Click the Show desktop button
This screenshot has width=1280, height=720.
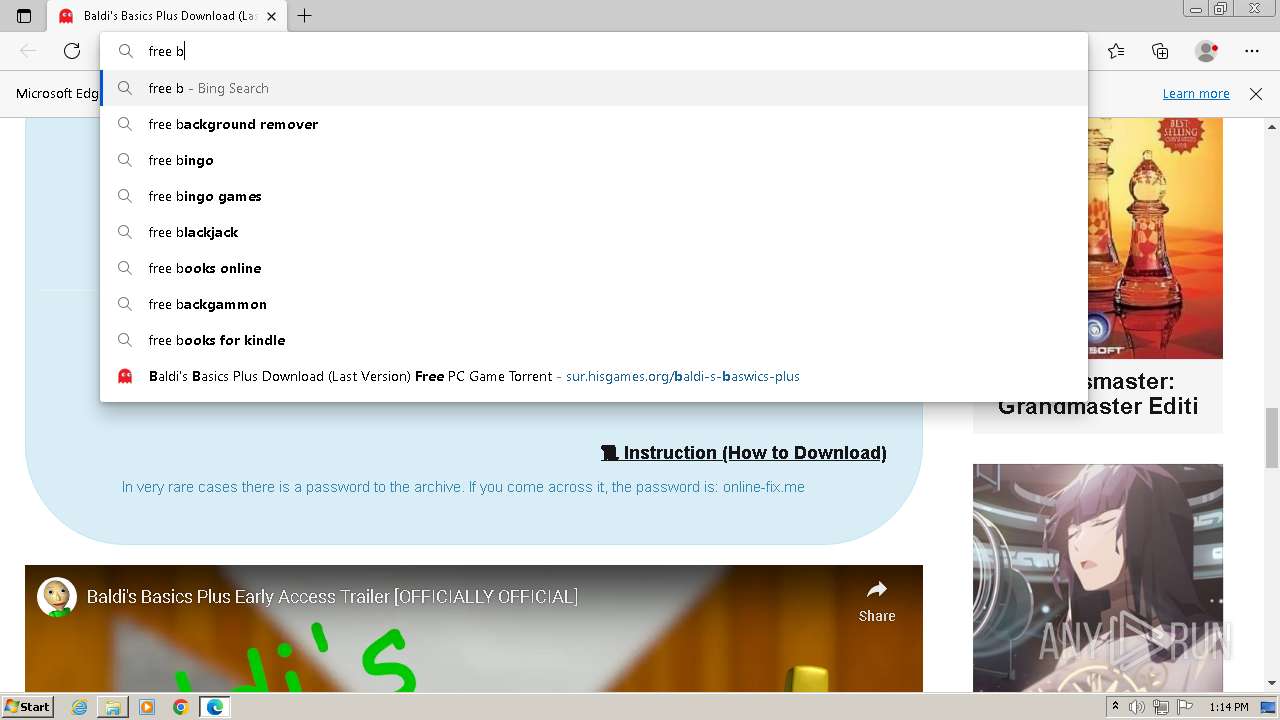(1269, 707)
